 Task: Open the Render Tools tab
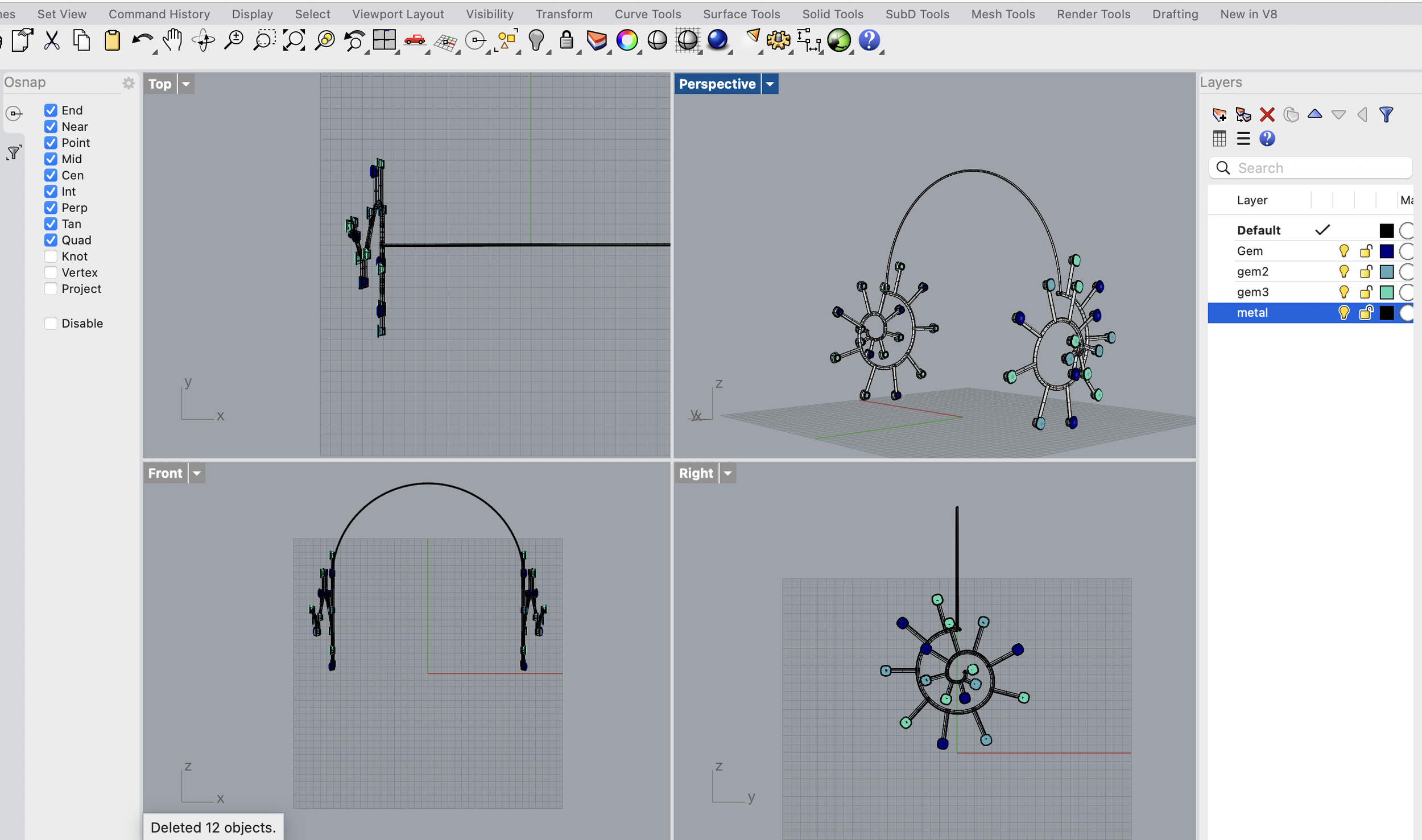tap(1093, 14)
